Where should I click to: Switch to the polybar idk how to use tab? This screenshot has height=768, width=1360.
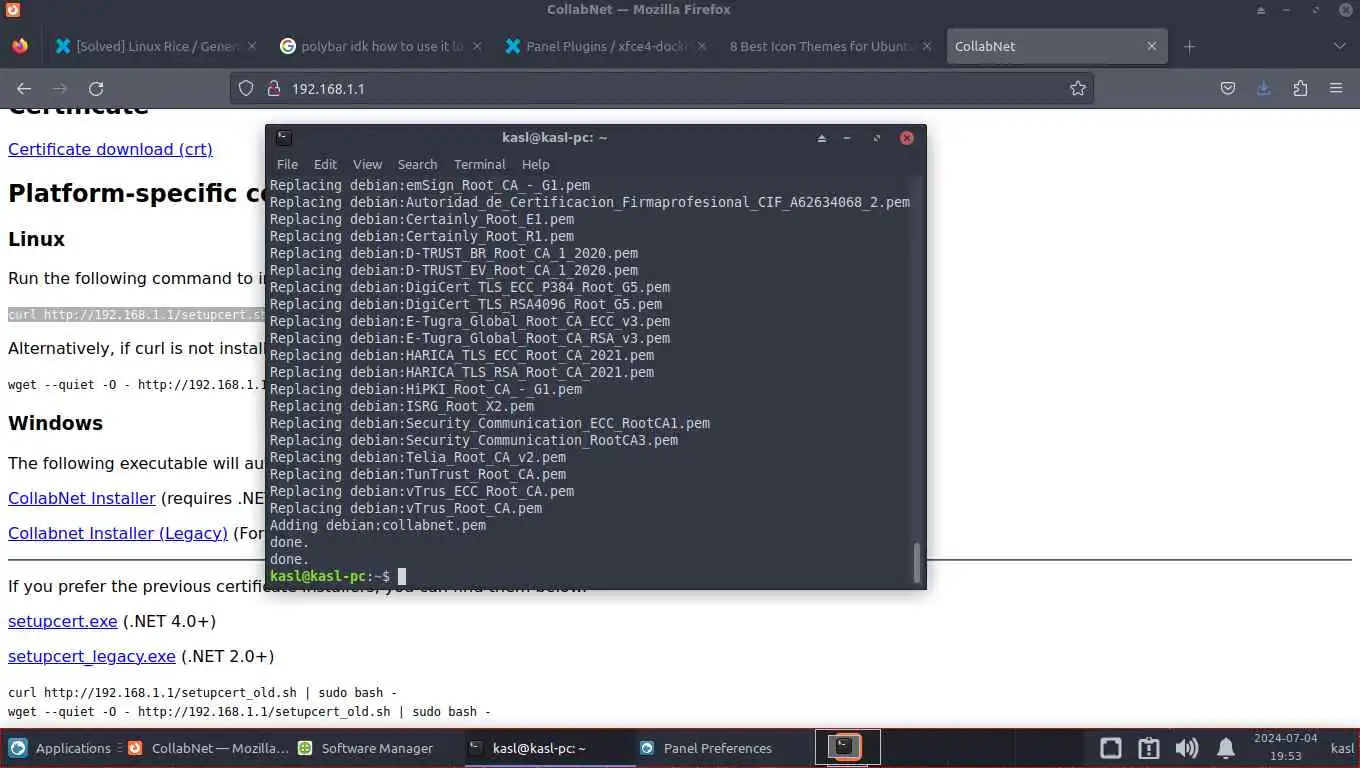tap(380, 46)
